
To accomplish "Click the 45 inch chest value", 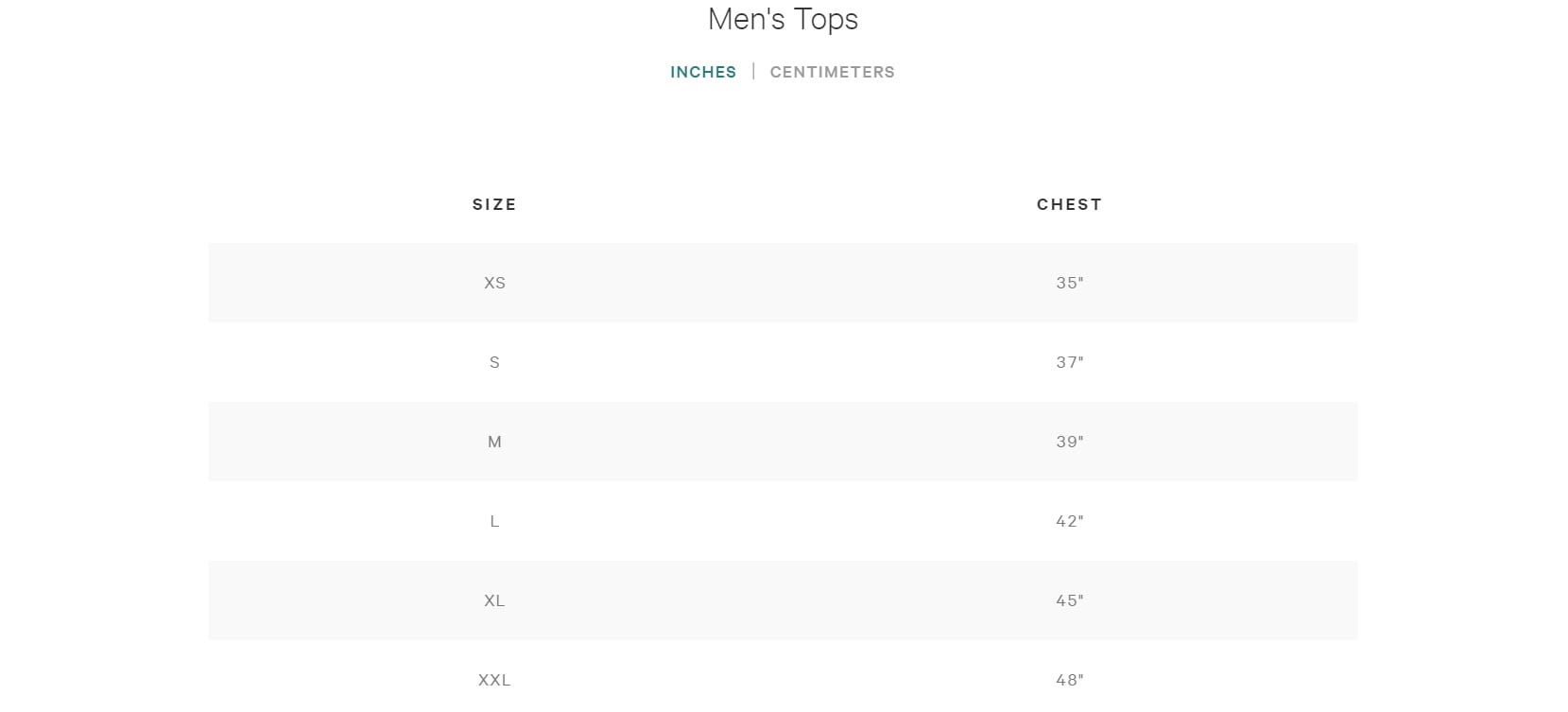I will click(1070, 600).
